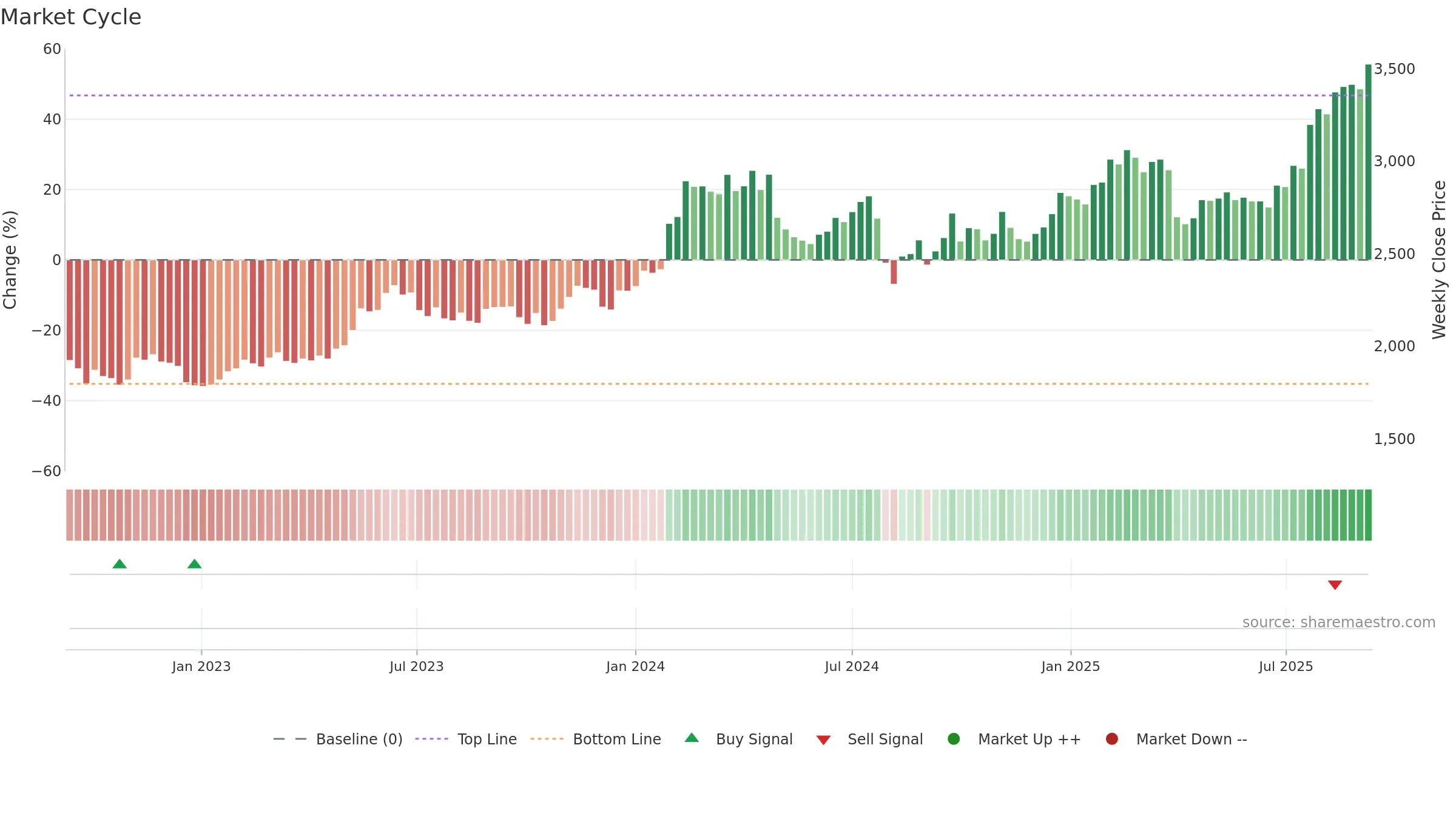The width and height of the screenshot is (1456, 819).
Task: Click the 3,500 right axis value
Action: (x=1395, y=69)
